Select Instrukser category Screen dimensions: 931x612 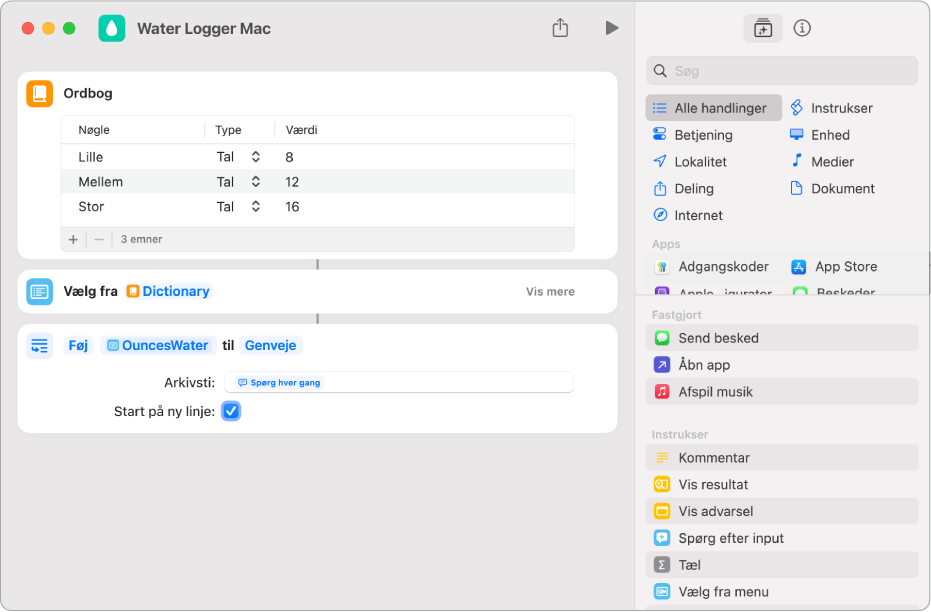pos(831,108)
